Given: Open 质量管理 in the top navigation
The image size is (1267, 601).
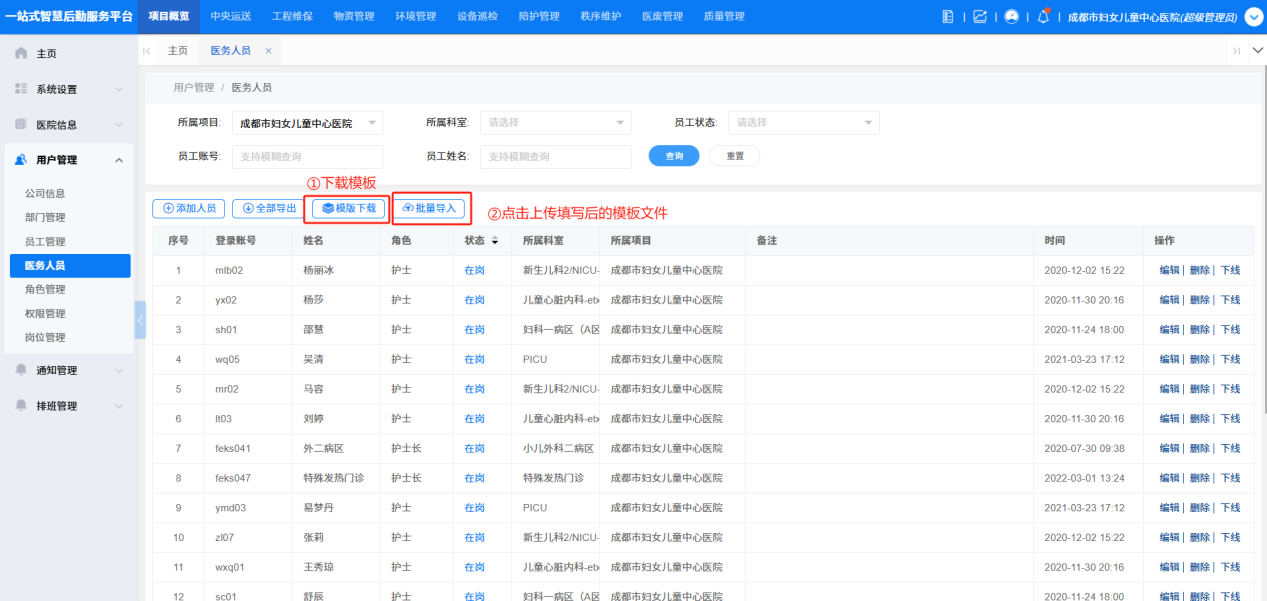Looking at the screenshot, I should click(724, 16).
